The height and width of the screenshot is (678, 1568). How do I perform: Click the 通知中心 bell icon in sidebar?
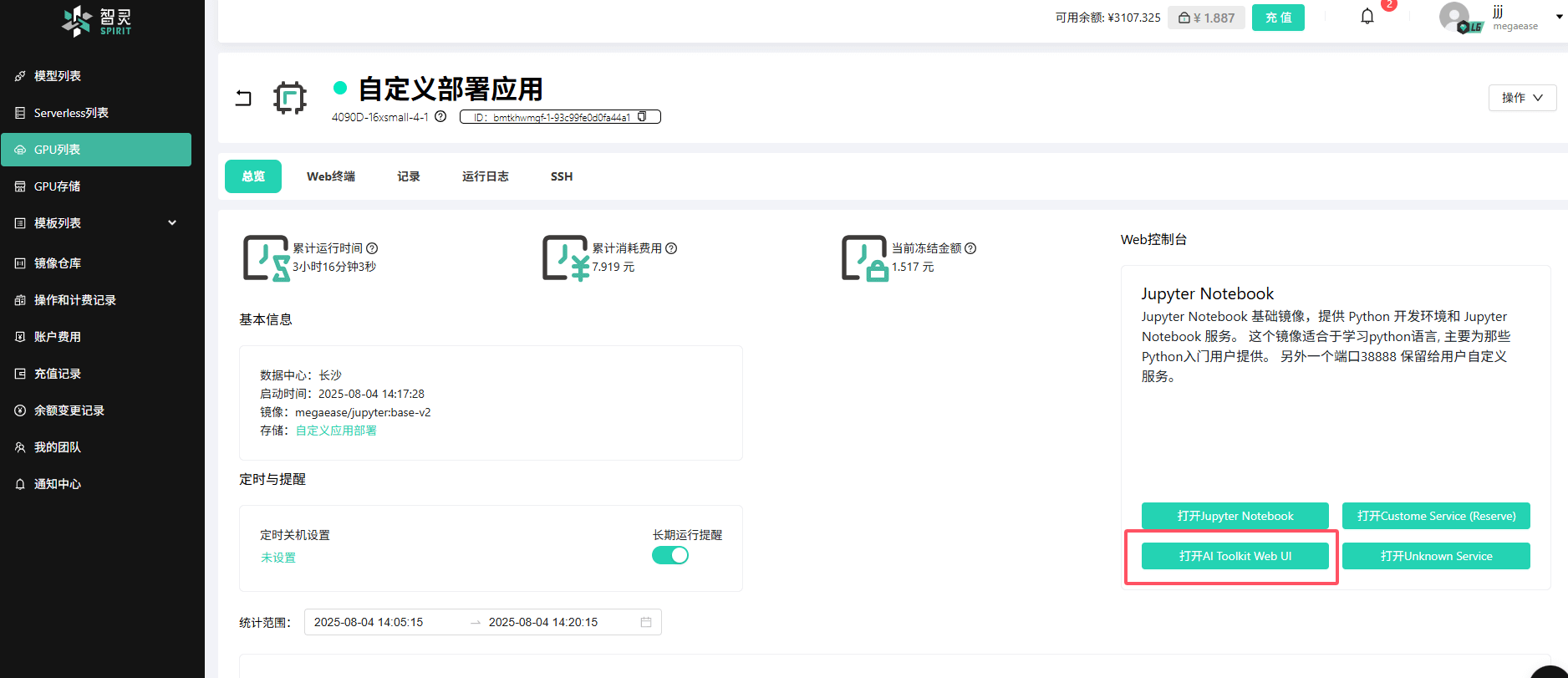click(x=20, y=484)
